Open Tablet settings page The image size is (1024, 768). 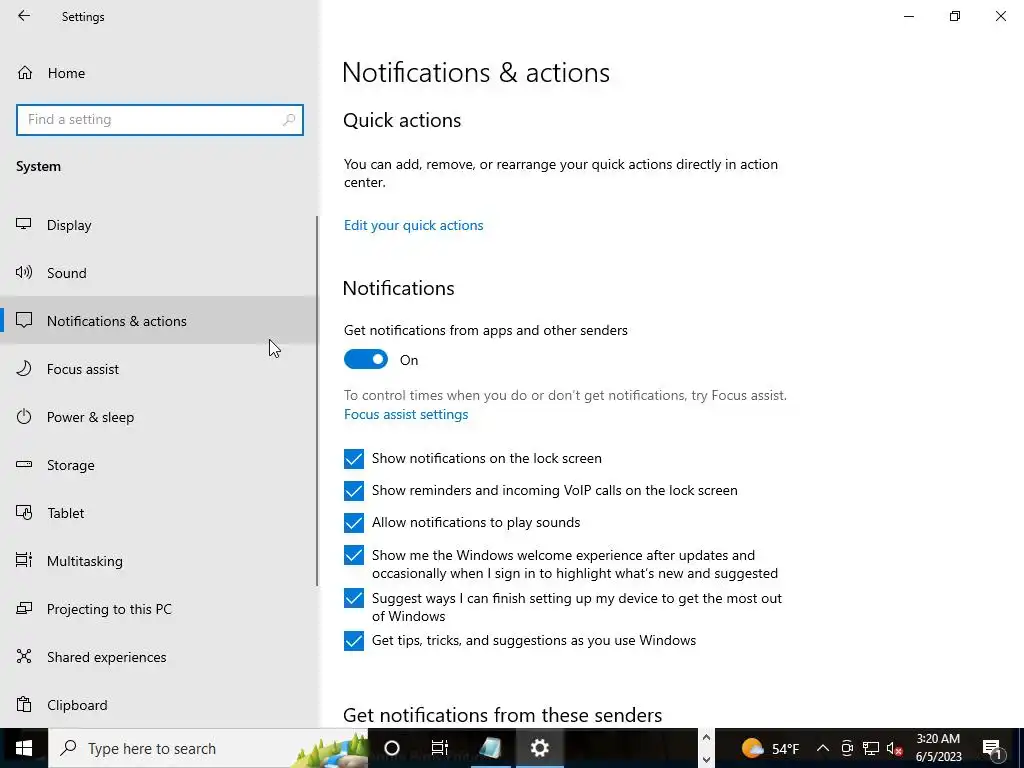click(159, 513)
